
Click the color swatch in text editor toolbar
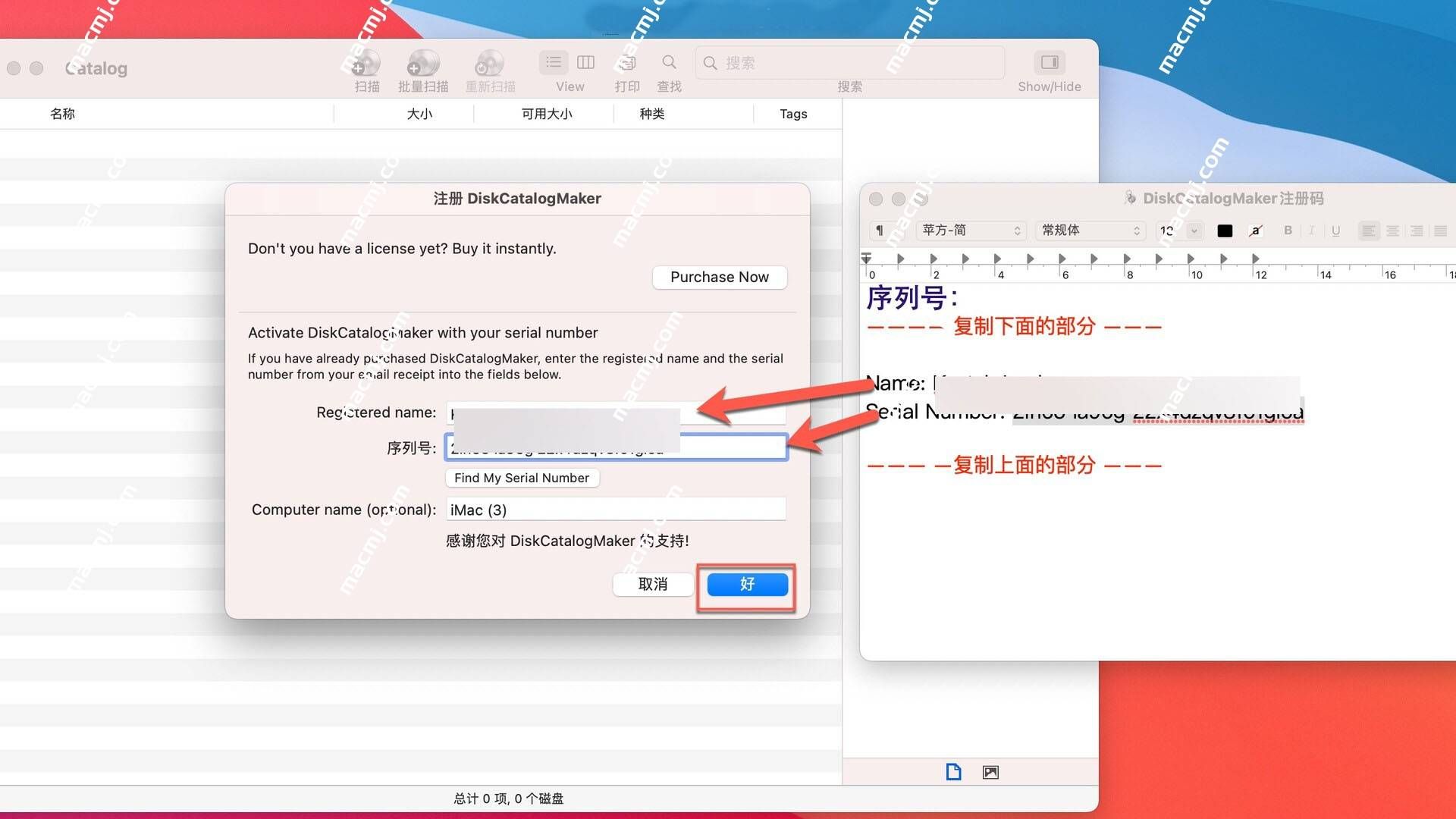click(x=1225, y=231)
